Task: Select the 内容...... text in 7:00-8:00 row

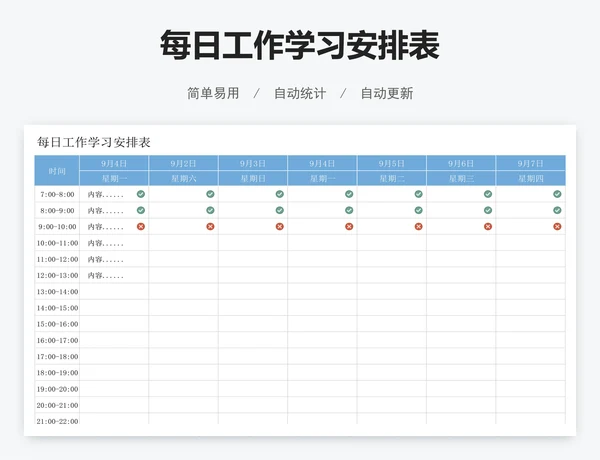Action: coord(106,194)
